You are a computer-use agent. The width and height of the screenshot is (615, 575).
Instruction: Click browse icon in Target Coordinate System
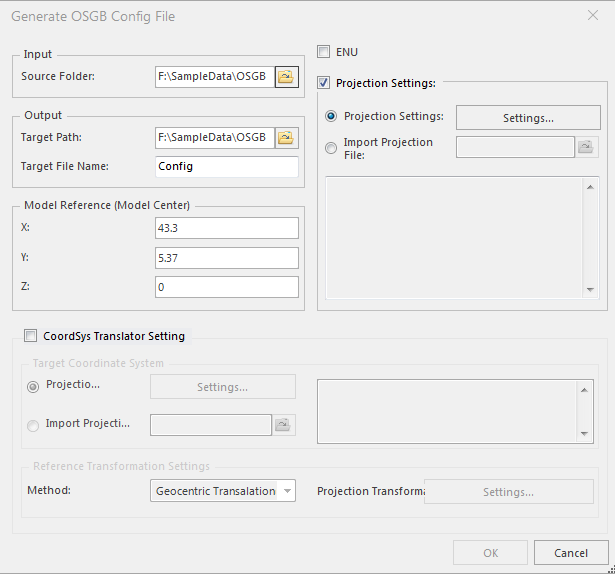(284, 425)
